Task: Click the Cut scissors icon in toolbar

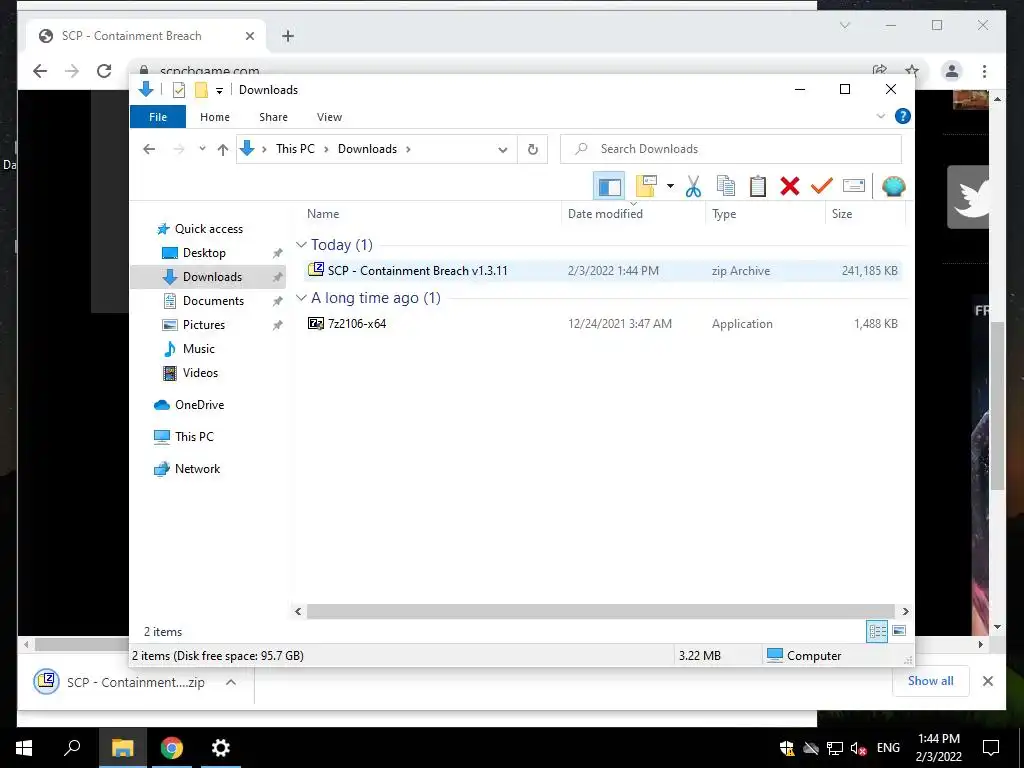Action: (x=693, y=187)
